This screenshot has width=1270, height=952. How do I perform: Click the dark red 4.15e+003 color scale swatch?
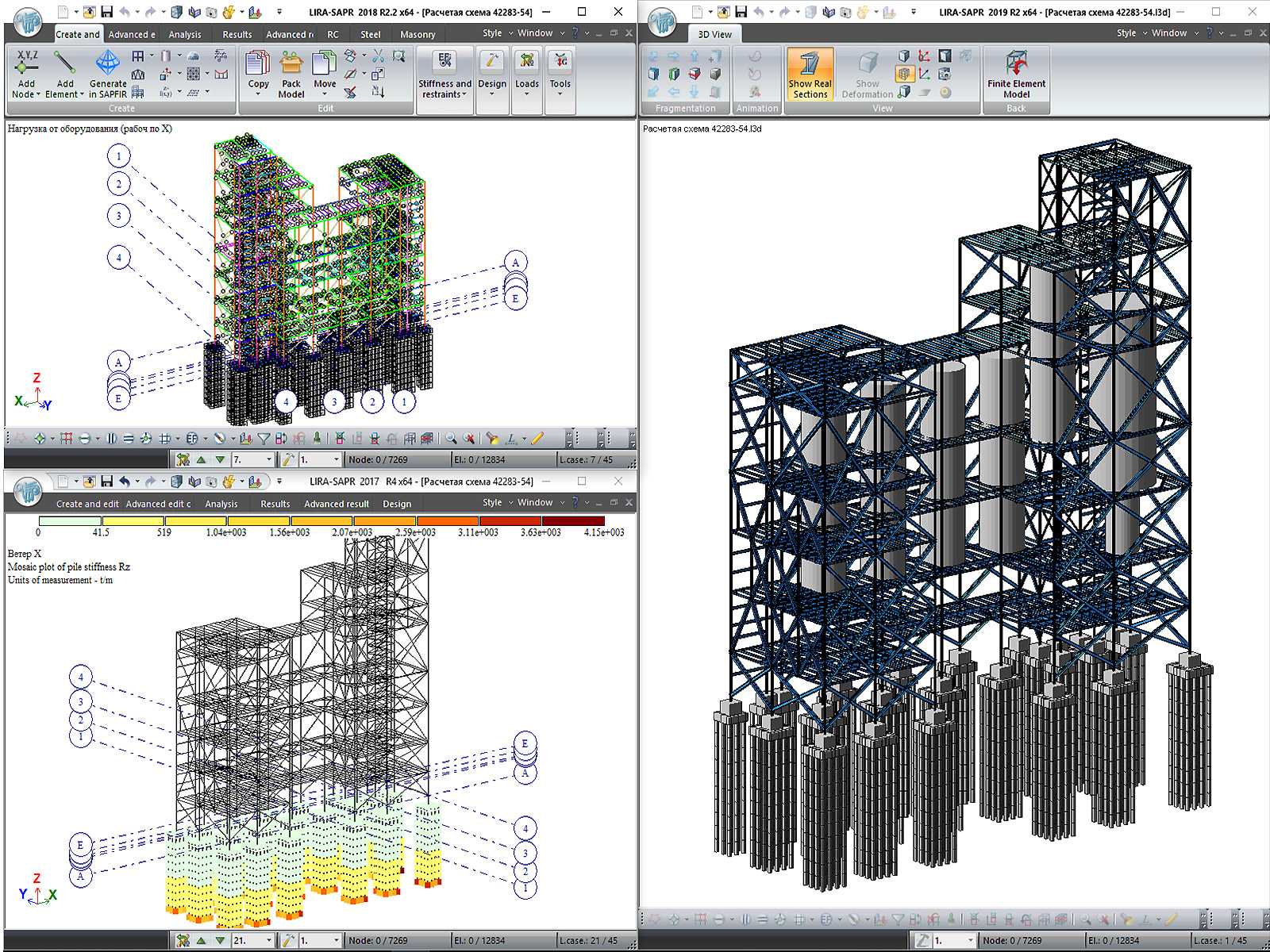coord(573,521)
